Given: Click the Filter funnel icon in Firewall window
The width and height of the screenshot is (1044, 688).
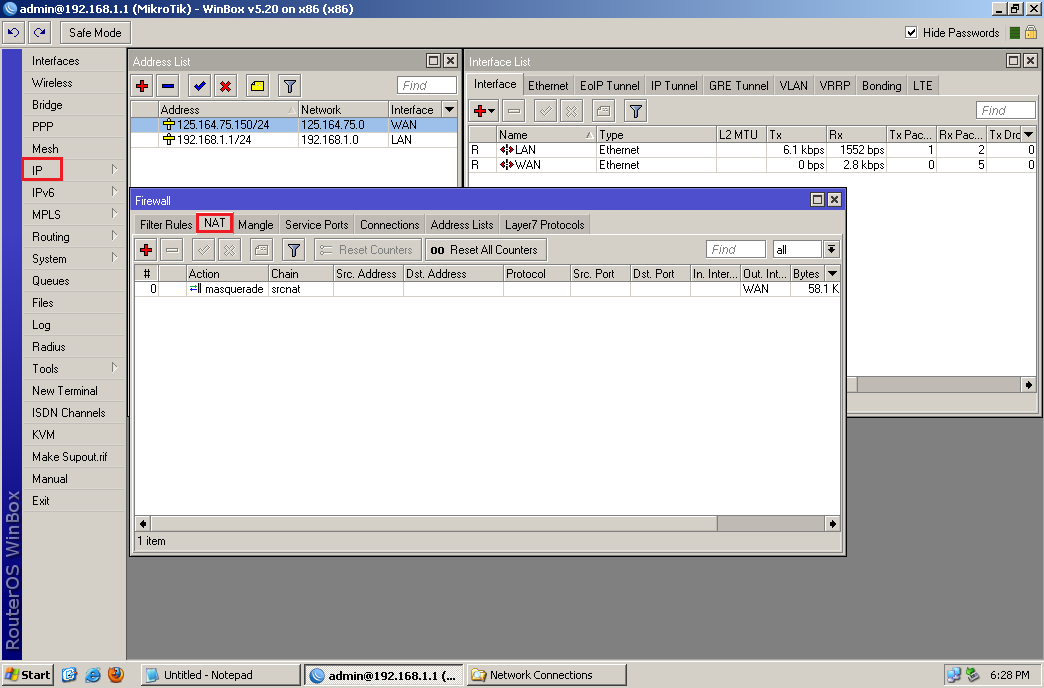Looking at the screenshot, I should click(293, 250).
